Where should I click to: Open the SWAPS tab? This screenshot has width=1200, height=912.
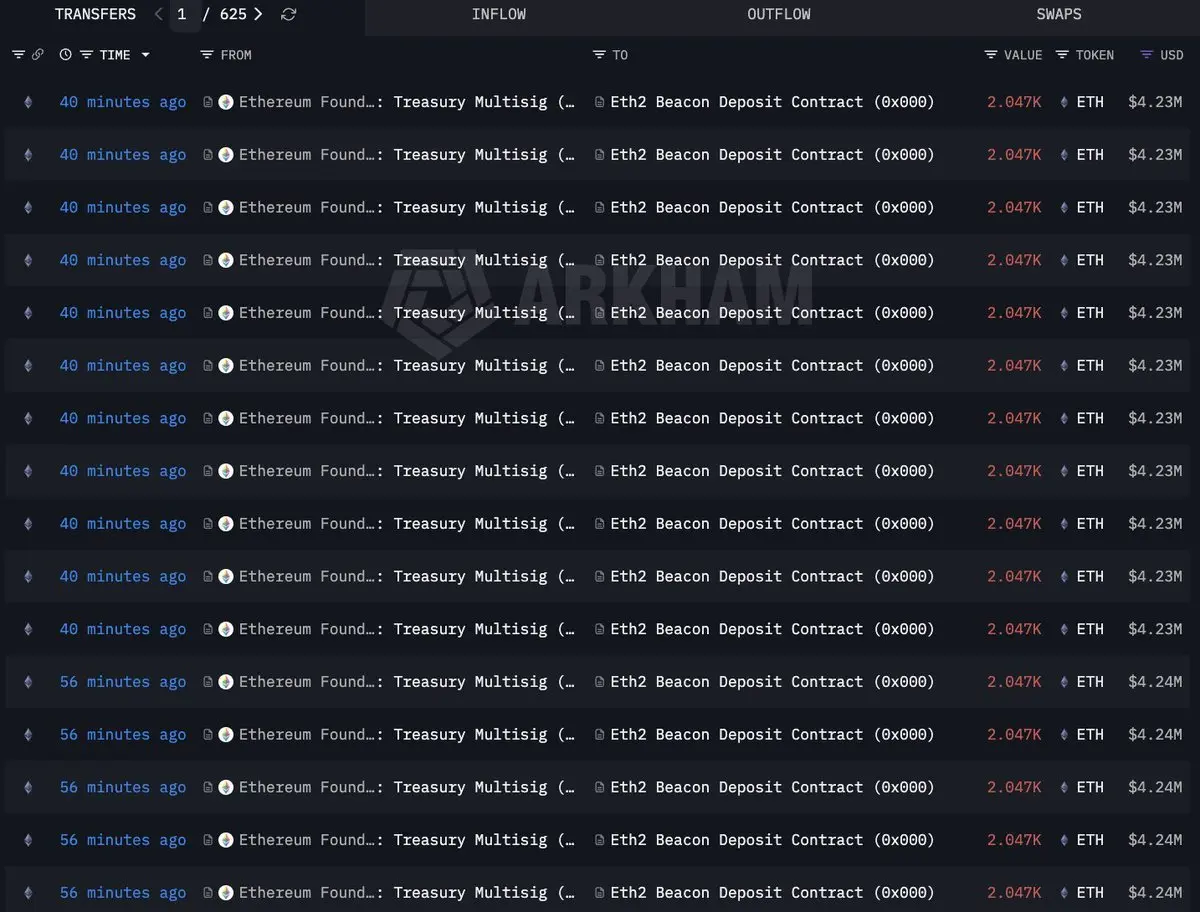(x=1059, y=14)
